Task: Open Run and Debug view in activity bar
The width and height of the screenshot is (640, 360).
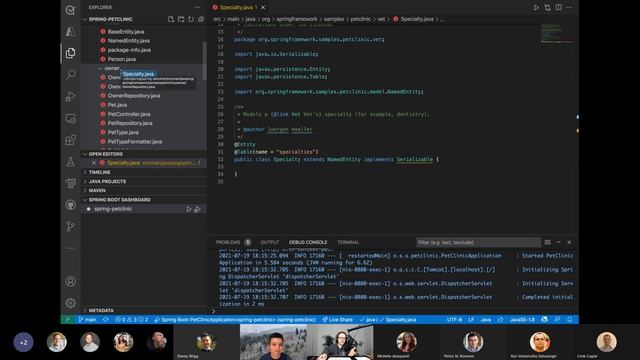Action: point(71,96)
